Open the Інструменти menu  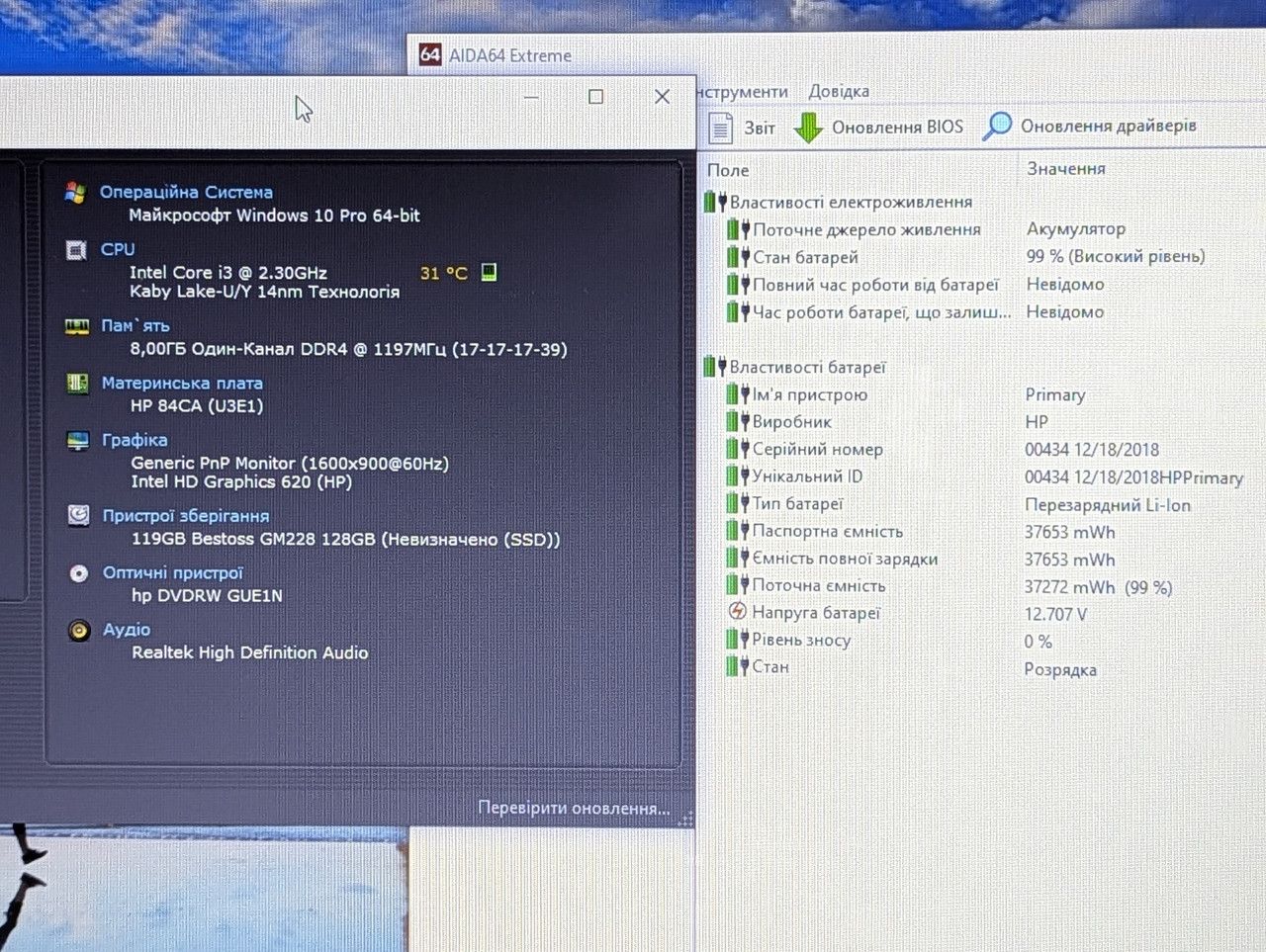coord(744,91)
